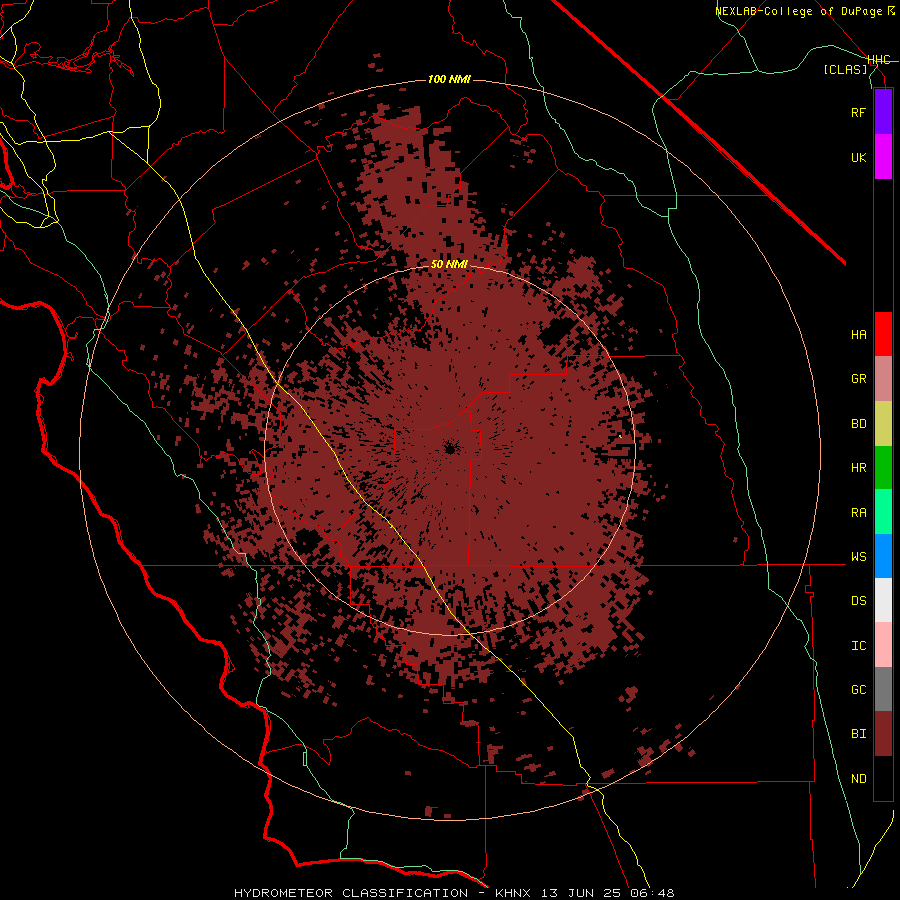Click the 'HR' legend label
This screenshot has height=900, width=900.
[x=859, y=468]
